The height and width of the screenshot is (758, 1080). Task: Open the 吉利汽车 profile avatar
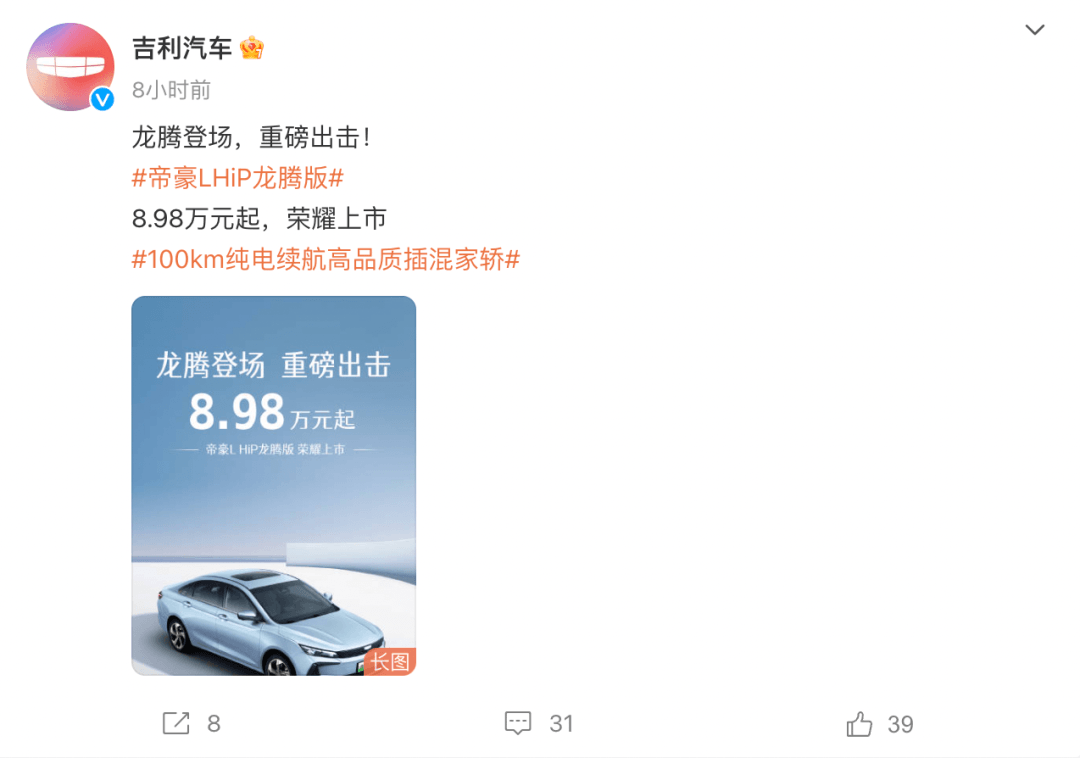coord(70,67)
